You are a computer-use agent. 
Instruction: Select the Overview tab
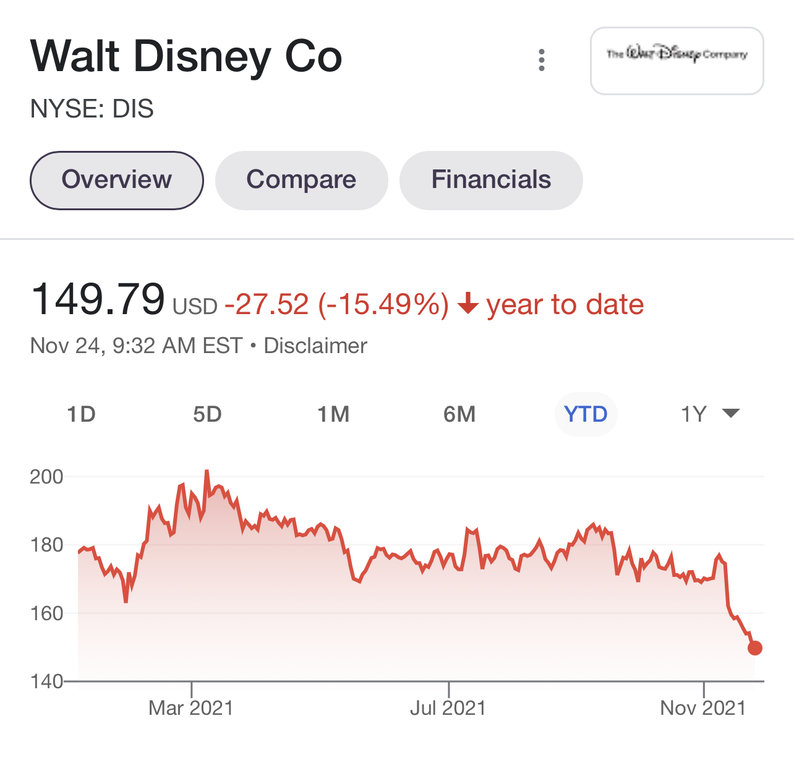click(x=117, y=180)
